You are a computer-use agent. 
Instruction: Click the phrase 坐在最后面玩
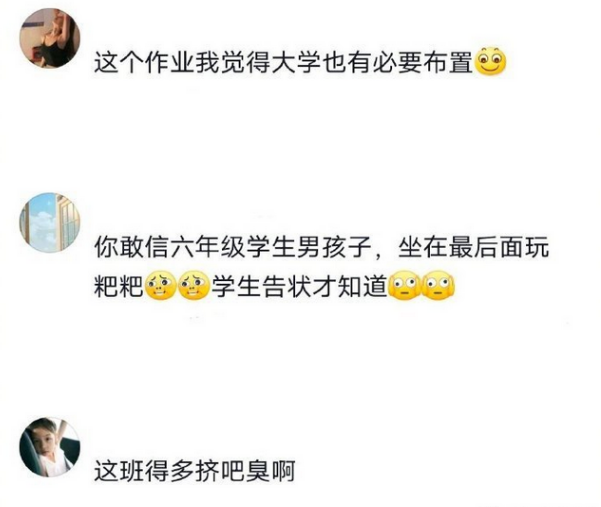pos(474,247)
